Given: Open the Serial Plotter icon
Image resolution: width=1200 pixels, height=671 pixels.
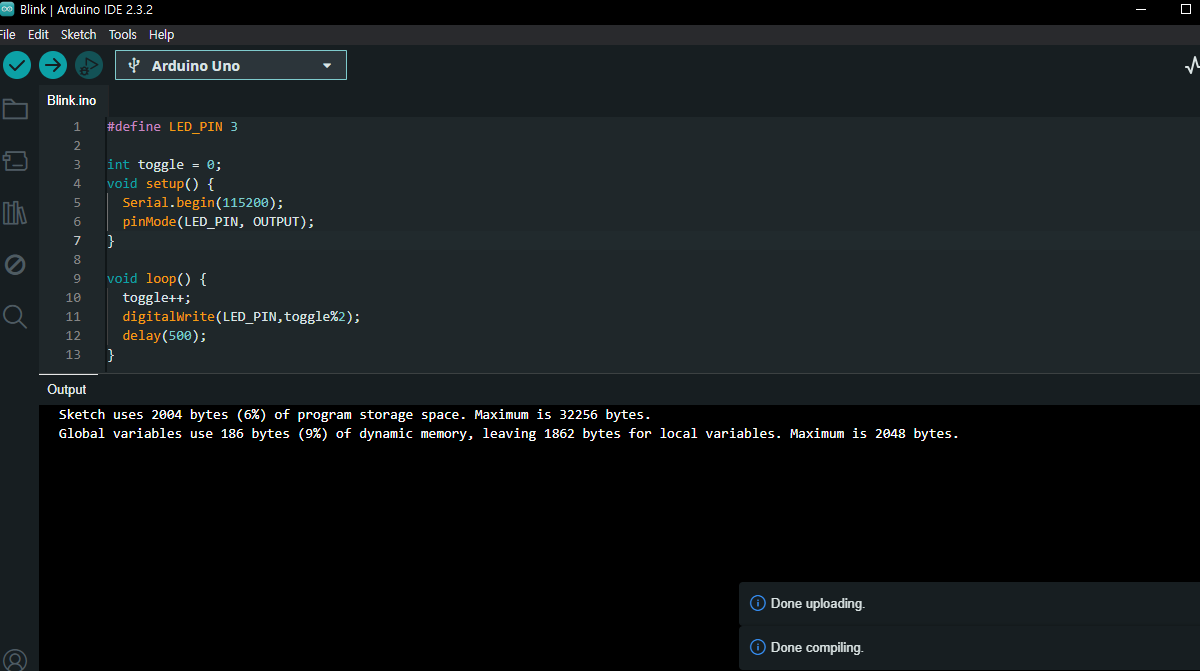Looking at the screenshot, I should click(x=1192, y=65).
